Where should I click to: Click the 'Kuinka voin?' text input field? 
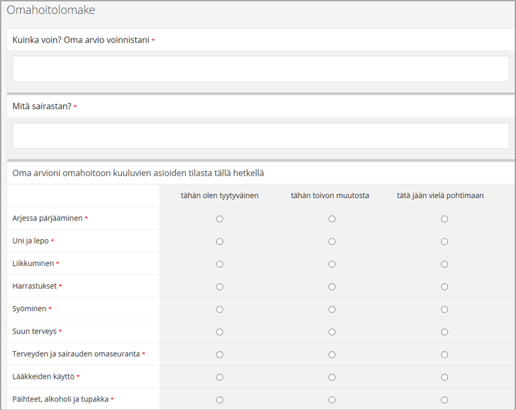pos(261,69)
